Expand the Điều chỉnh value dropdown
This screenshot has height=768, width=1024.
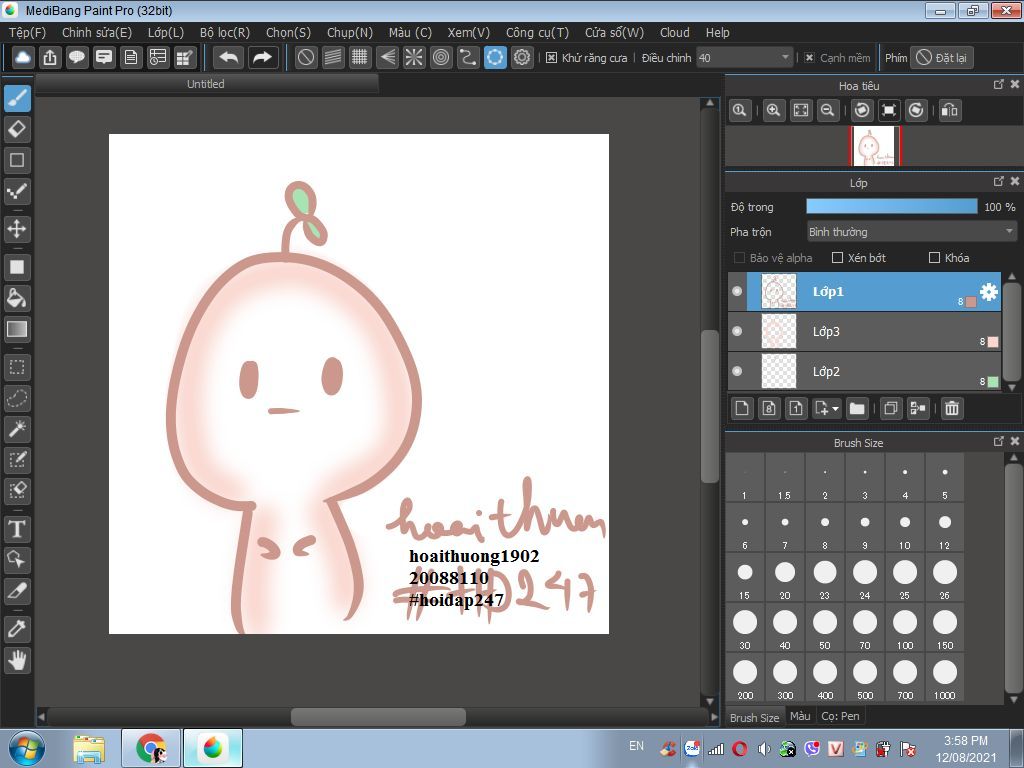pyautogui.click(x=784, y=58)
